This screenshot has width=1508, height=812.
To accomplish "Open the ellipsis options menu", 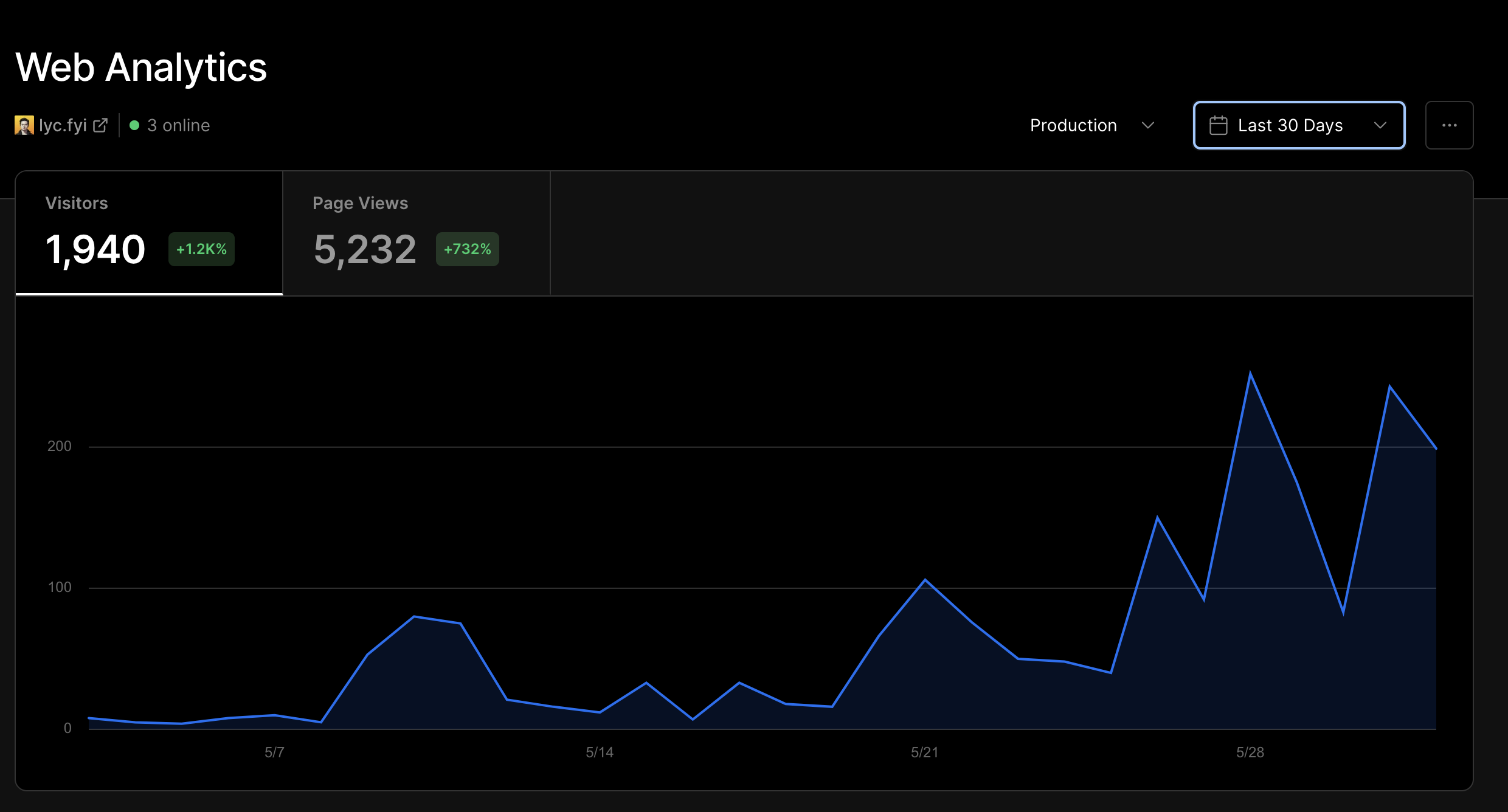I will [x=1450, y=125].
